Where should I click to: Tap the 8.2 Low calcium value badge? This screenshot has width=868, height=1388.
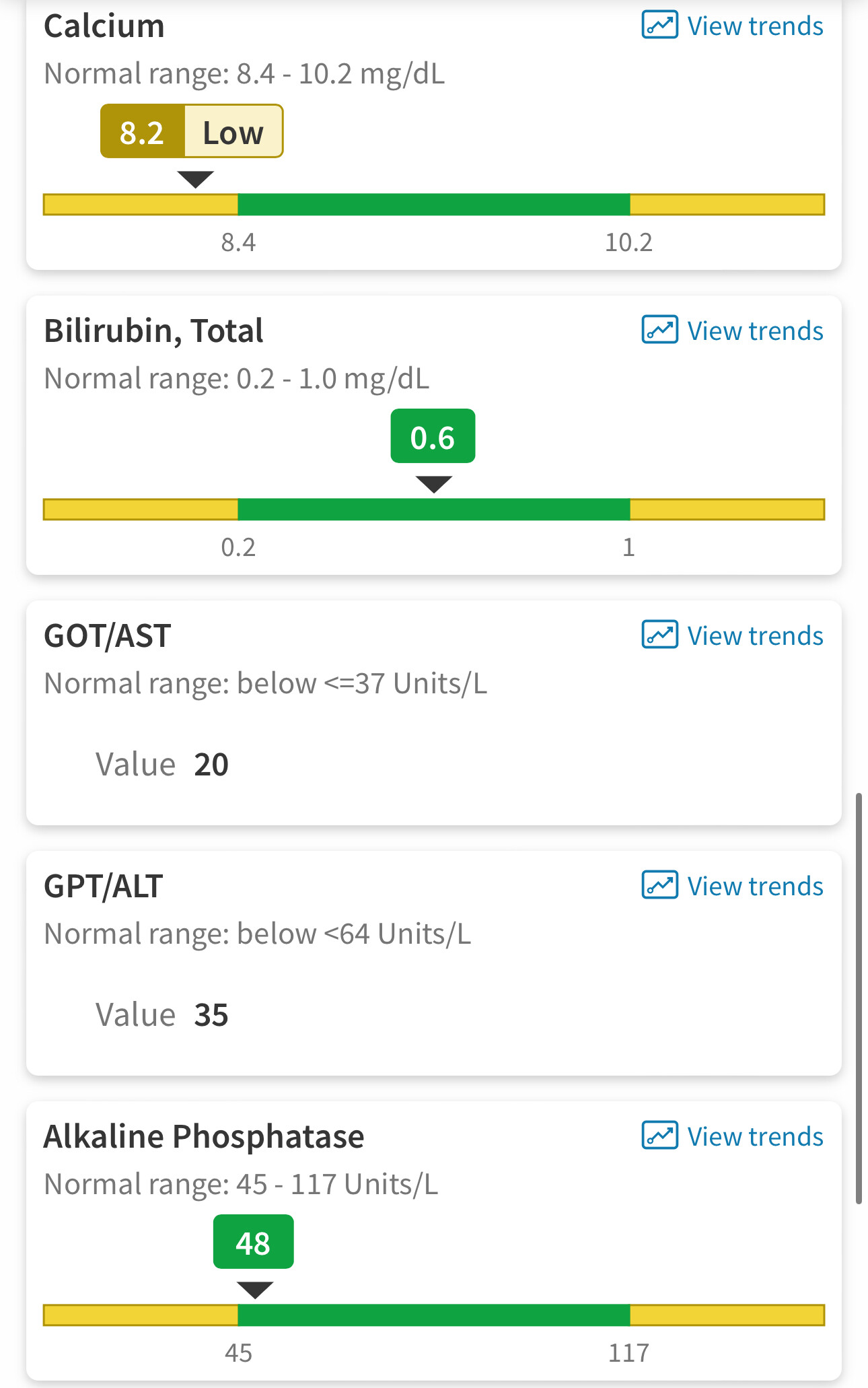pyautogui.click(x=192, y=131)
